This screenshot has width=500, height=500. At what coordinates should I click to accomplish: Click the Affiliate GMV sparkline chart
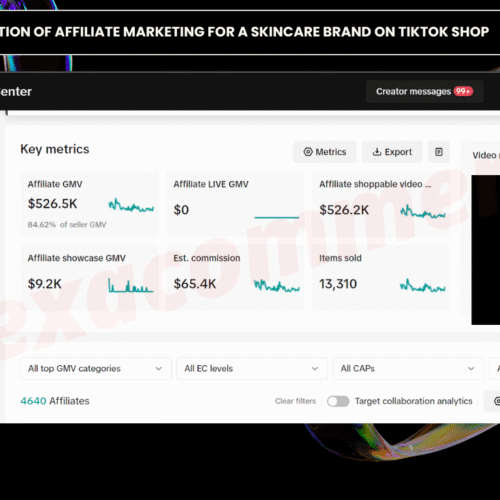tap(131, 205)
